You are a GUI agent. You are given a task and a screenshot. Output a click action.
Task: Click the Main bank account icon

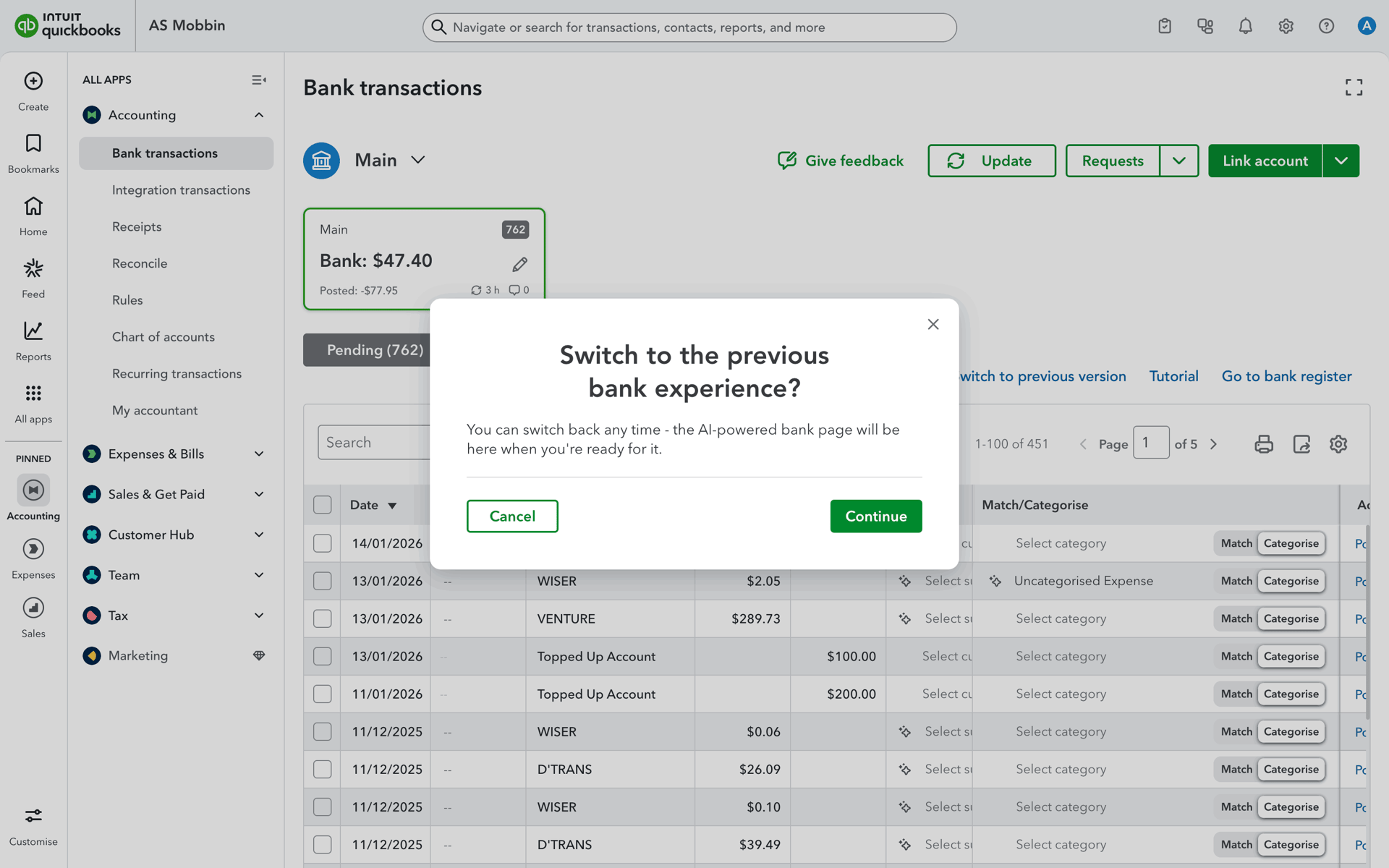click(x=321, y=161)
